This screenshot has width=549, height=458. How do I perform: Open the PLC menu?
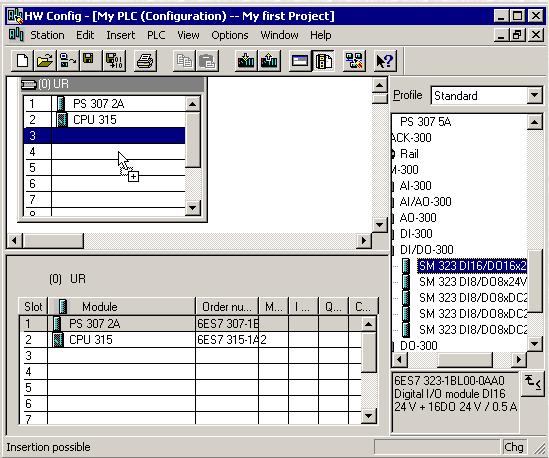point(156,35)
